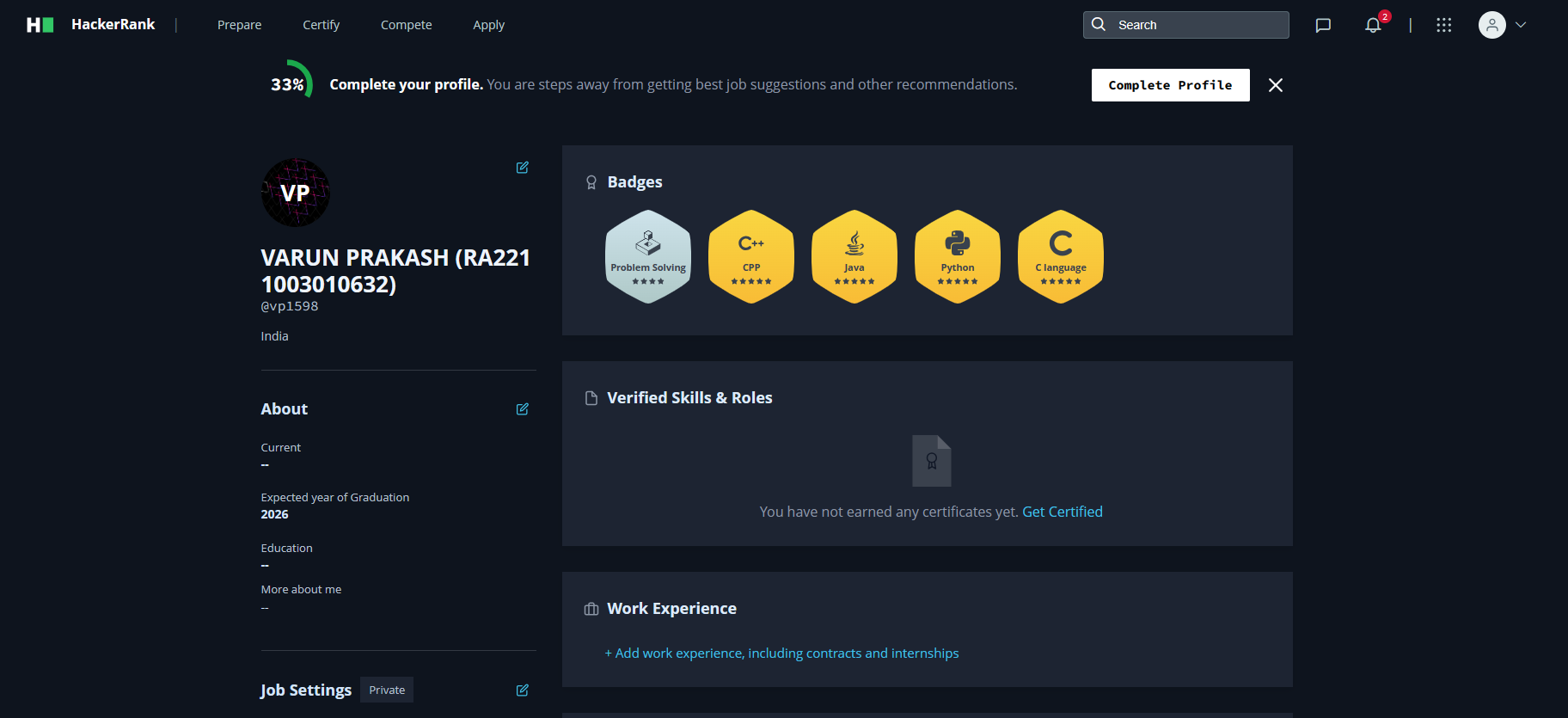1568x718 pixels.
Task: Click the search magnifier icon
Action: [x=1099, y=24]
